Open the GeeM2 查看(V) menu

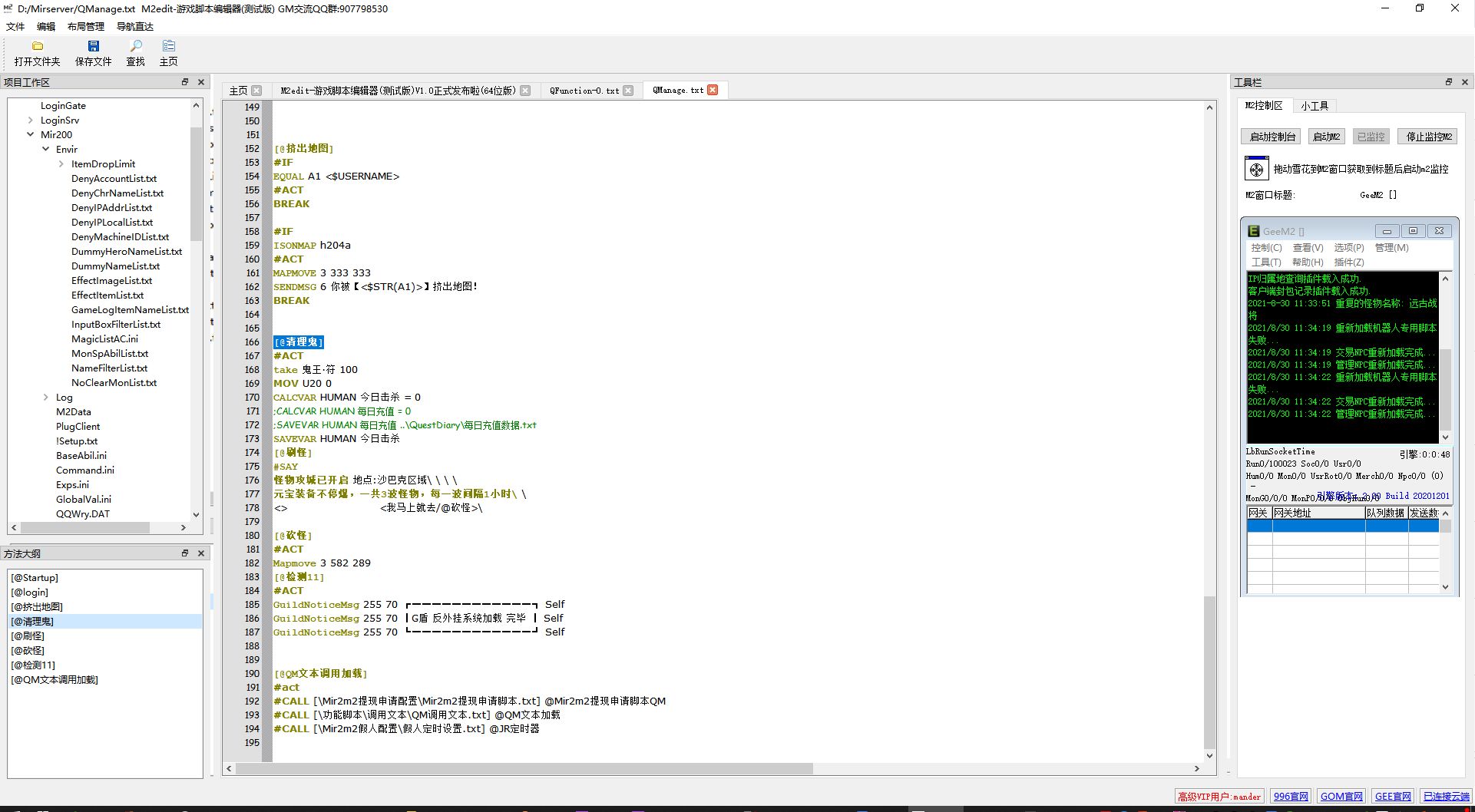click(1308, 248)
